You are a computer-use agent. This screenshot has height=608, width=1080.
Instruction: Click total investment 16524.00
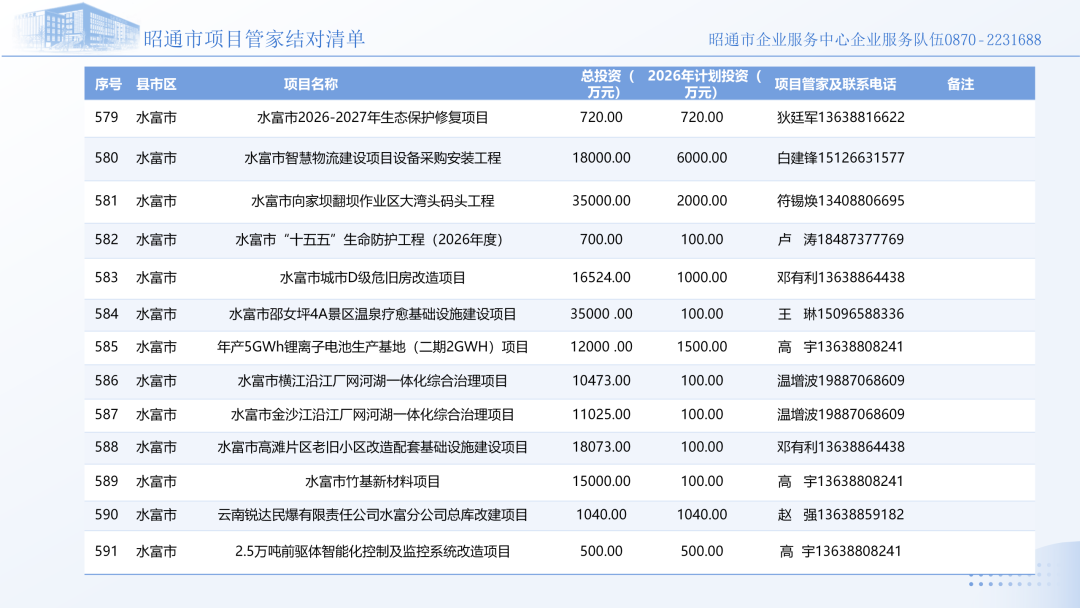(x=601, y=277)
